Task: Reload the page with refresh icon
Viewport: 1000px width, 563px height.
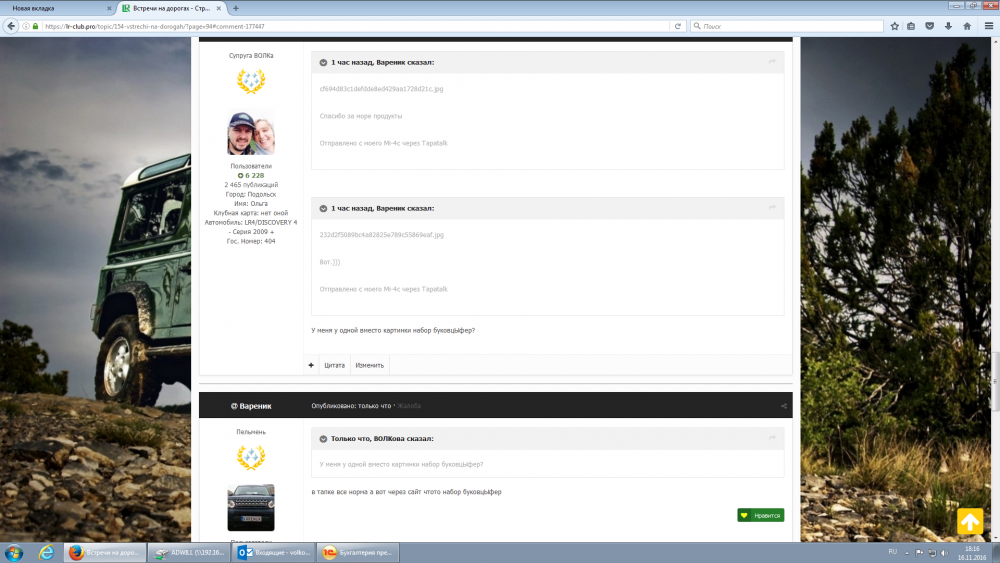Action: point(678,26)
